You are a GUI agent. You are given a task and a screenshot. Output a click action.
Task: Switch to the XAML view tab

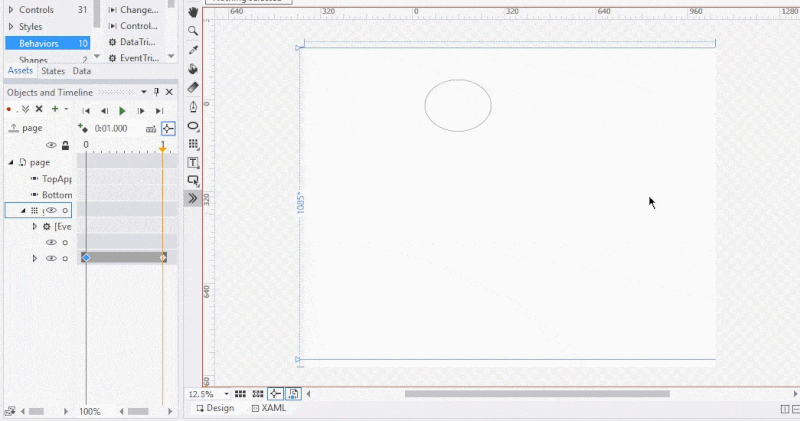click(x=269, y=408)
